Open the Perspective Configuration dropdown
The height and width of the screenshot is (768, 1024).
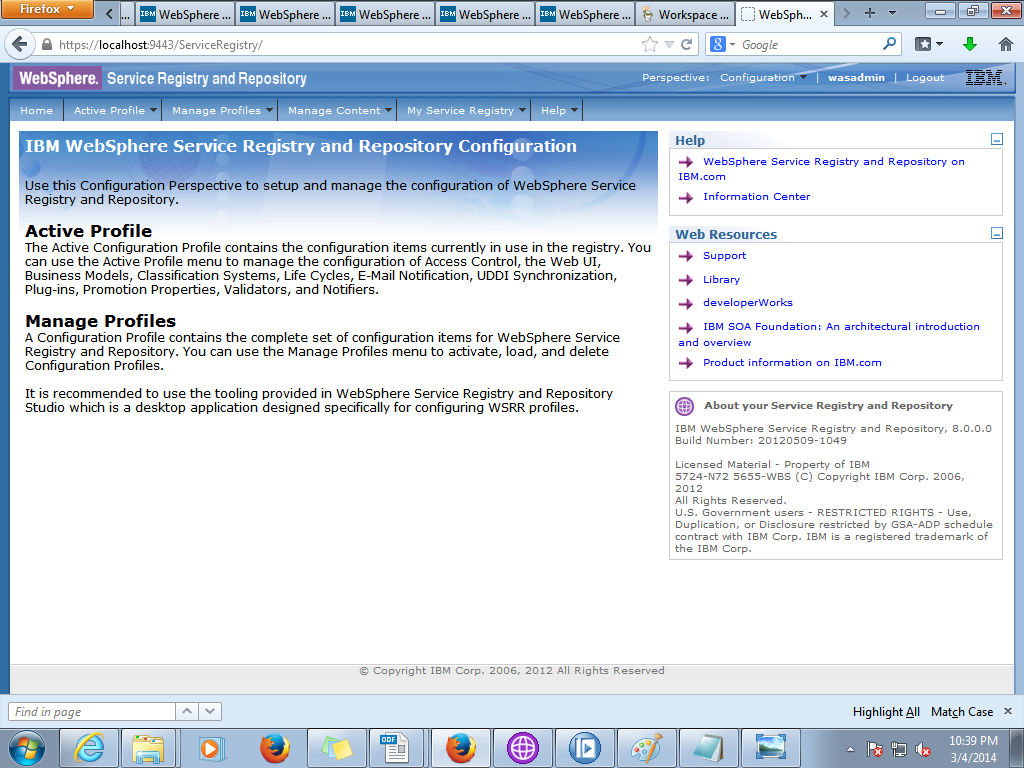tap(763, 77)
